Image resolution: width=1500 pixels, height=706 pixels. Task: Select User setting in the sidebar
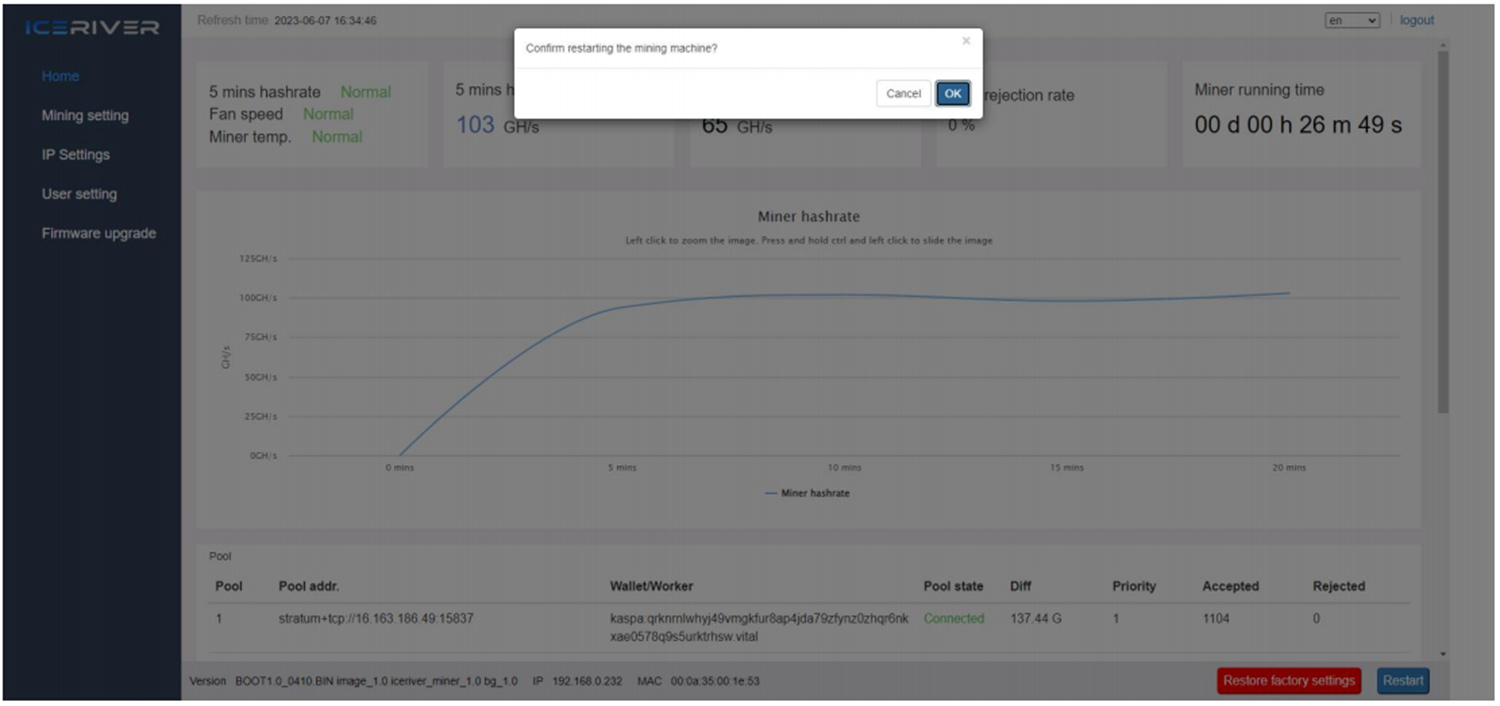tap(79, 194)
